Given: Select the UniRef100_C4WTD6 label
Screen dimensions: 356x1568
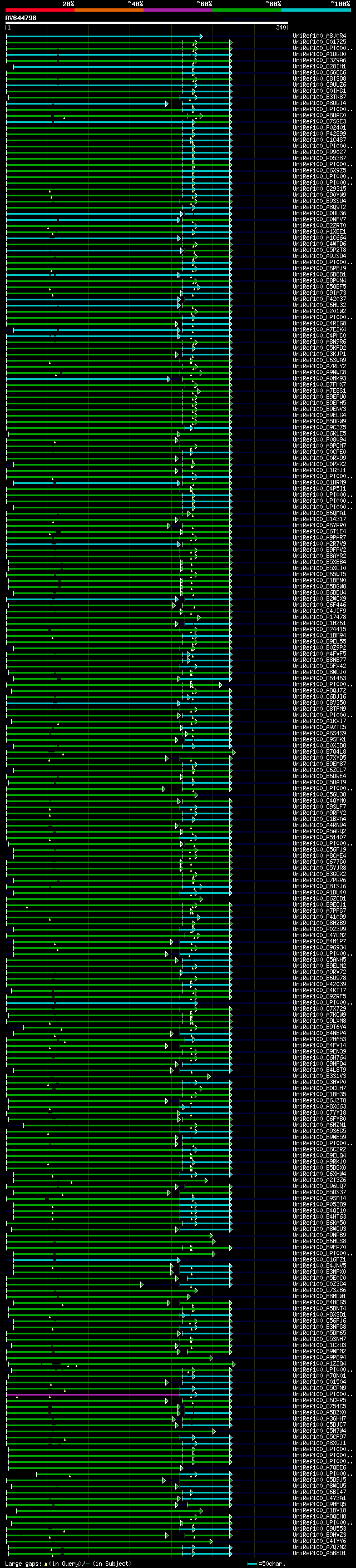Looking at the screenshot, I should [319, 244].
